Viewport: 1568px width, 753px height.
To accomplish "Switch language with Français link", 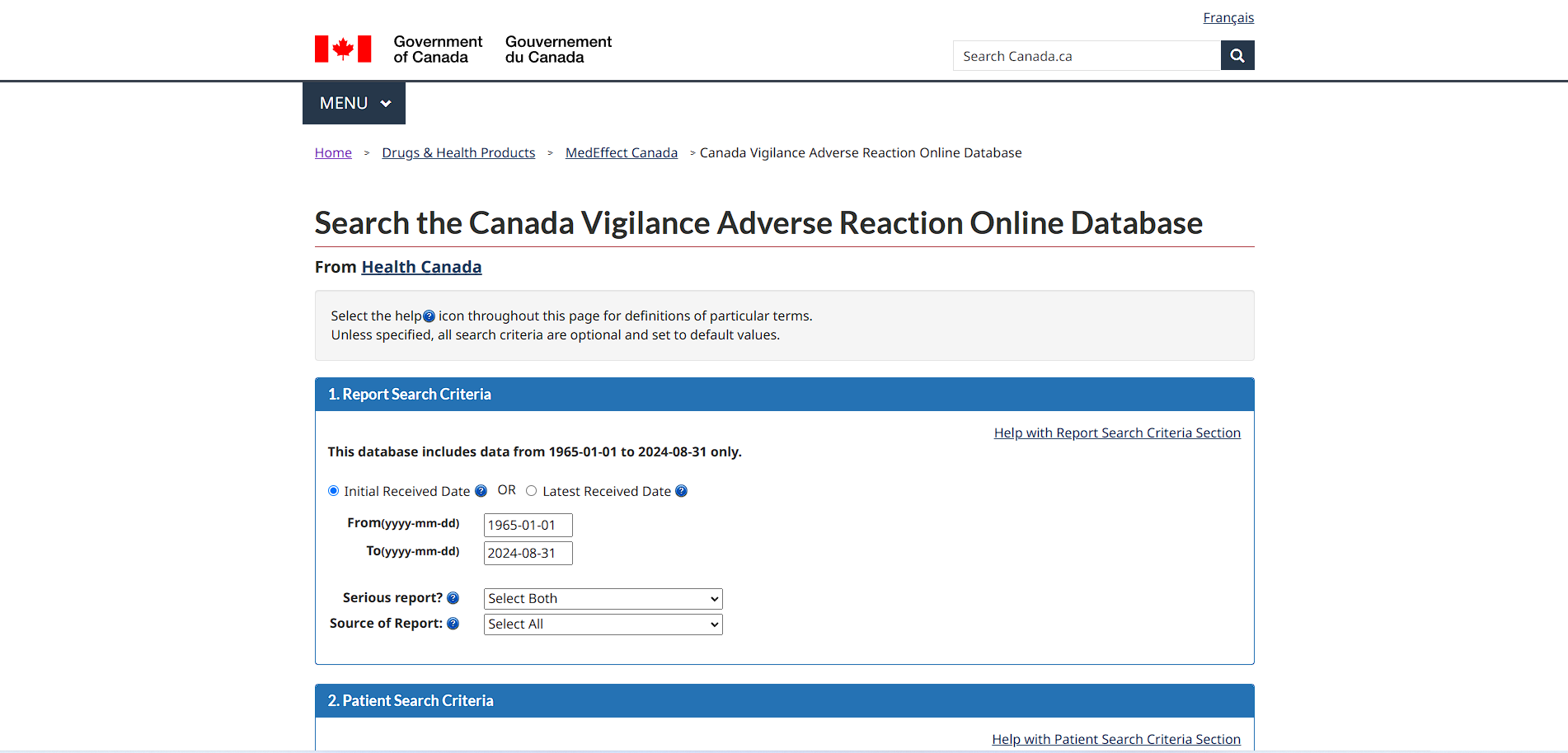I will click(x=1228, y=18).
